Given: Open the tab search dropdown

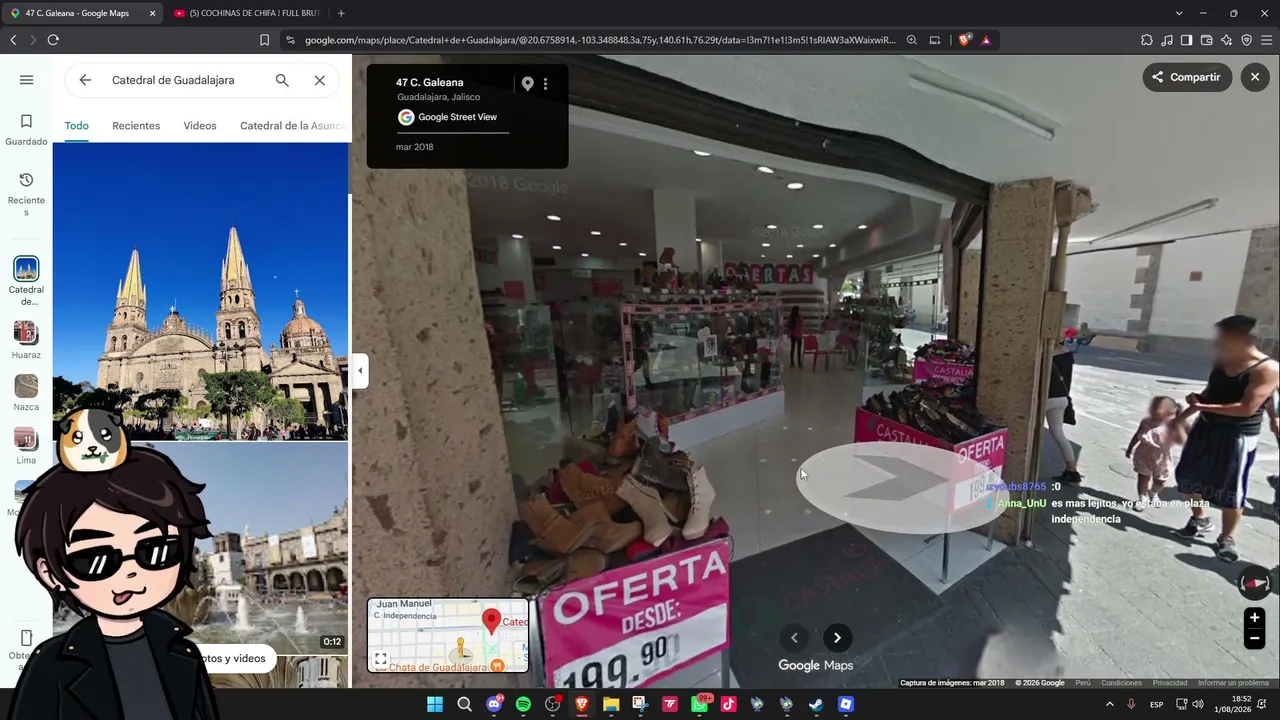Looking at the screenshot, I should 1179,13.
